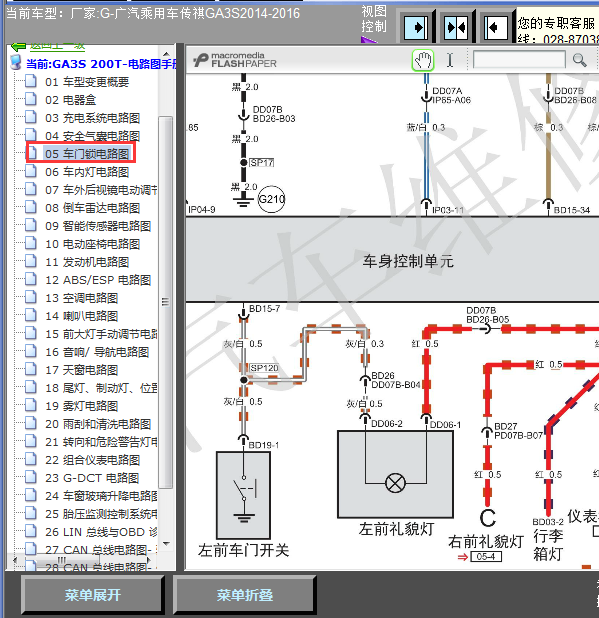
Task: Open 01 车型变更概要
Action: coord(87,82)
